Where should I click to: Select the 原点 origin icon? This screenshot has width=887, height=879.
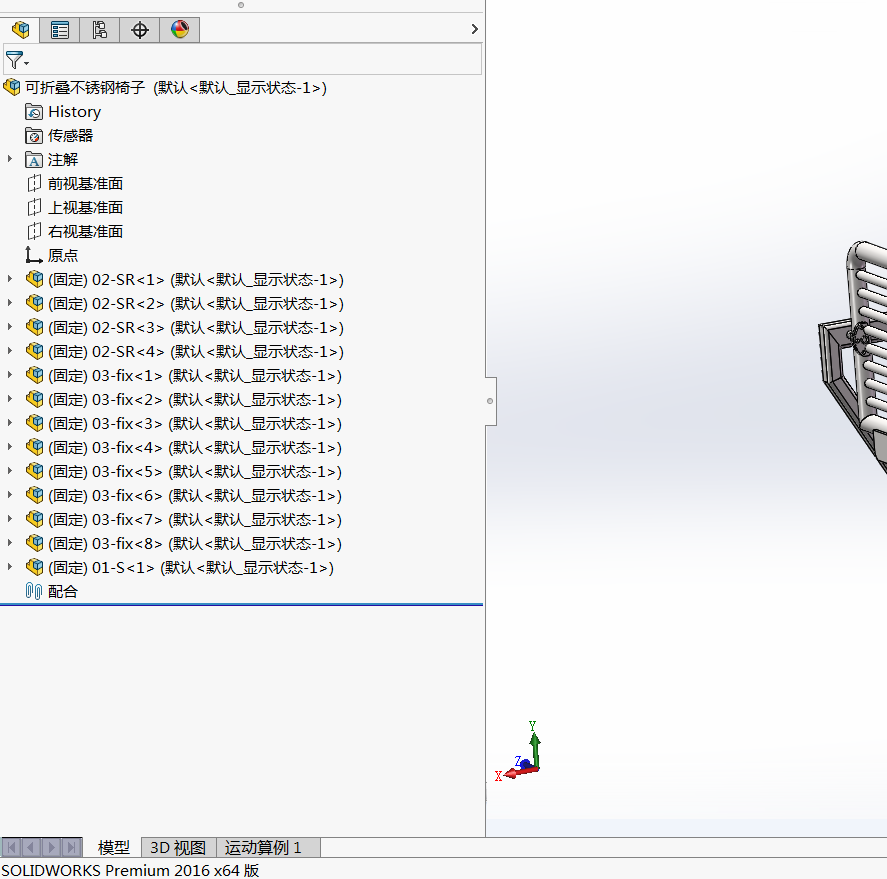point(34,256)
